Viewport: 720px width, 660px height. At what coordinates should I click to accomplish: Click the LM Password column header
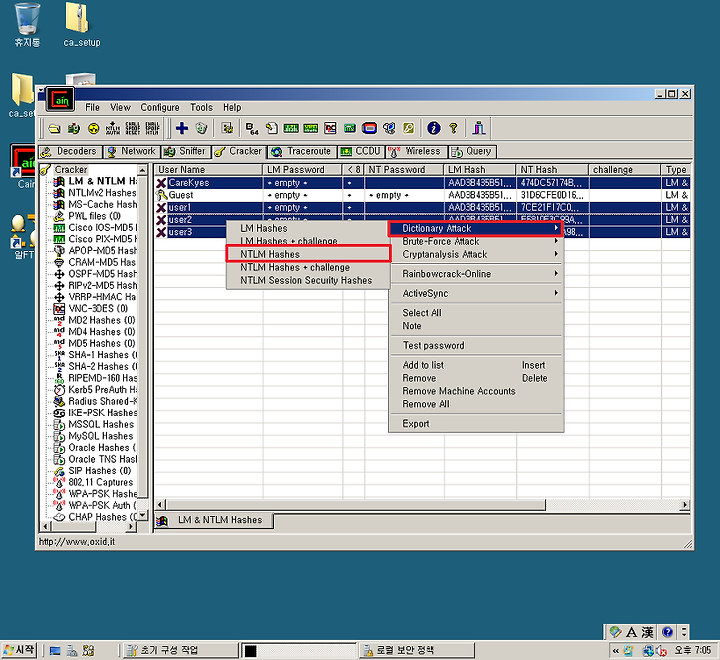(302, 170)
